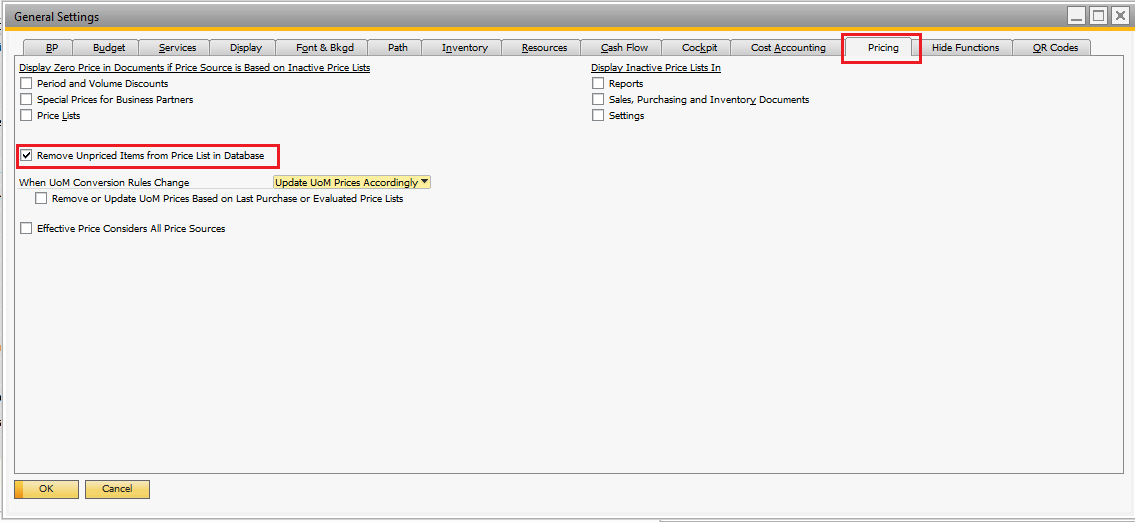1135x522 pixels.
Task: Maximize the General Settings window
Action: (x=1098, y=16)
